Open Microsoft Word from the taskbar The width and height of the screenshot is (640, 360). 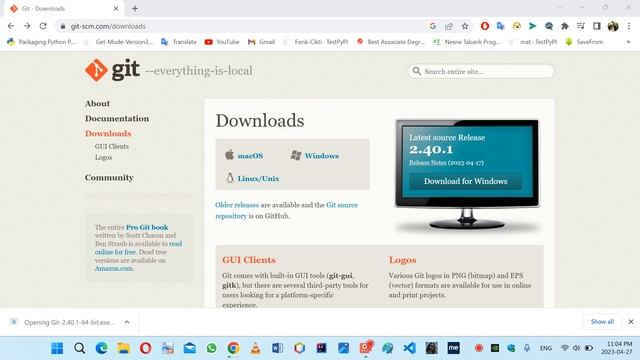pos(278,348)
